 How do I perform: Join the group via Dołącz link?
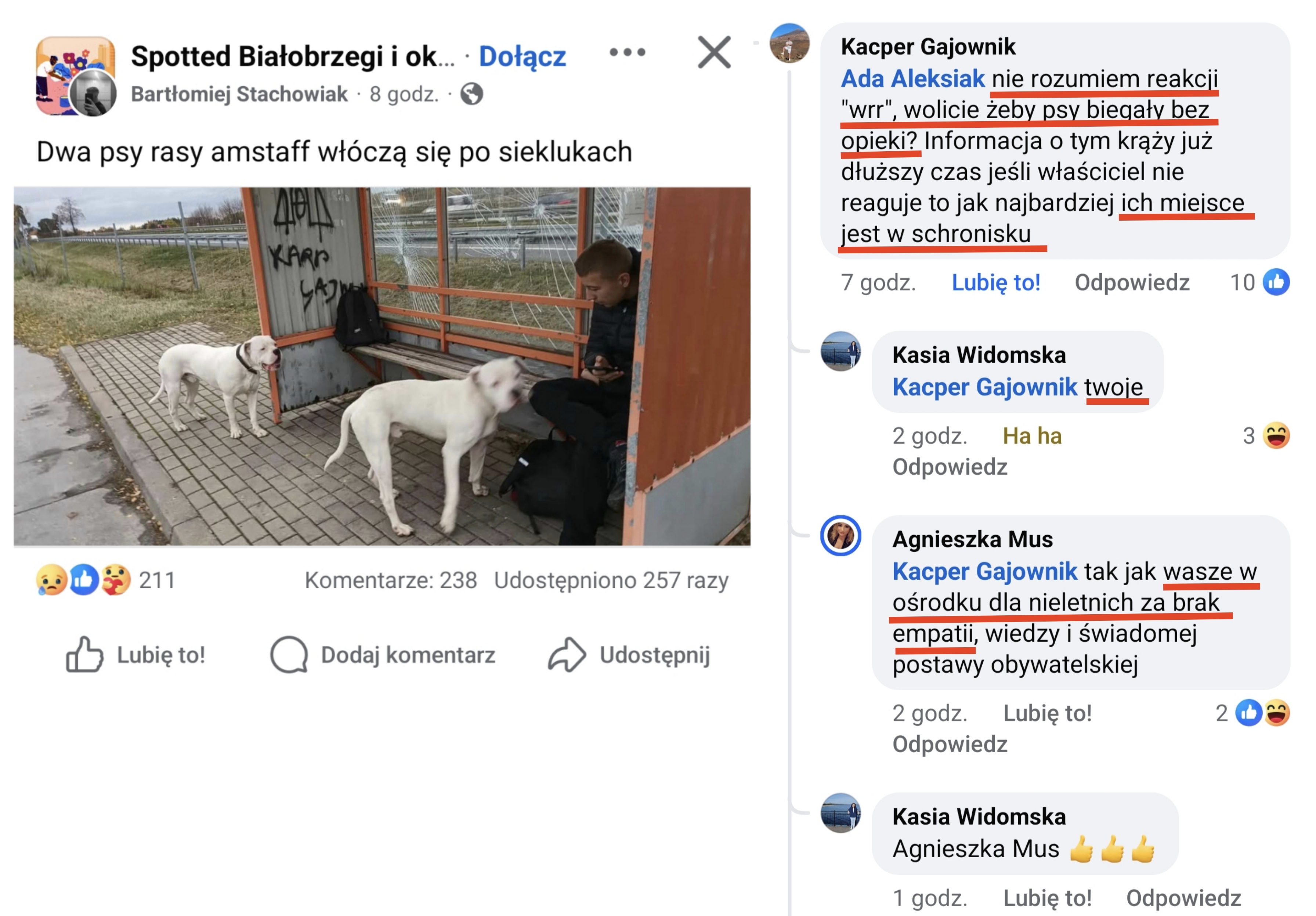coord(522,56)
